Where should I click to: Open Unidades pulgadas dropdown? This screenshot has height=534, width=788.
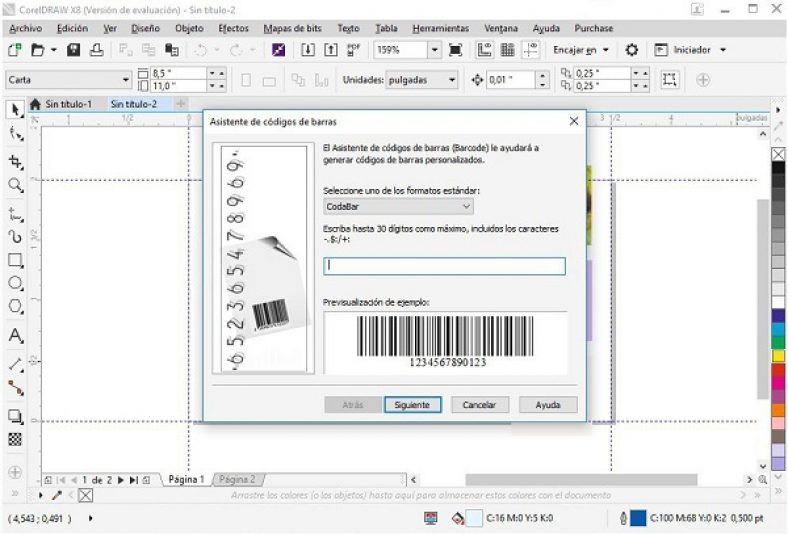(x=452, y=79)
